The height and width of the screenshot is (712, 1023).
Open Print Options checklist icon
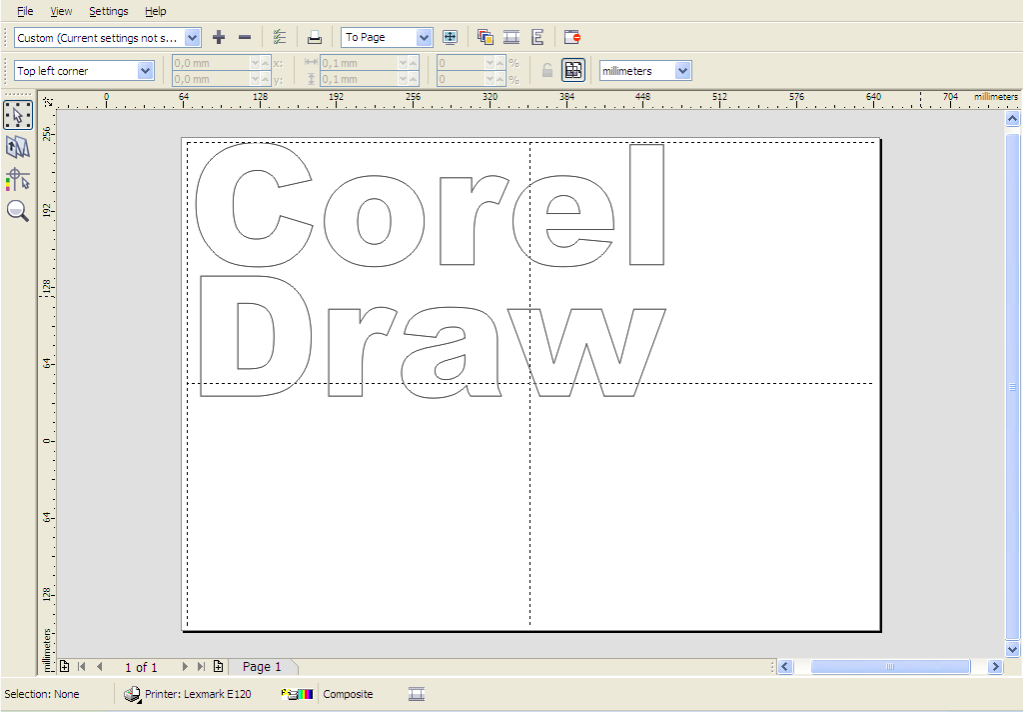279,37
